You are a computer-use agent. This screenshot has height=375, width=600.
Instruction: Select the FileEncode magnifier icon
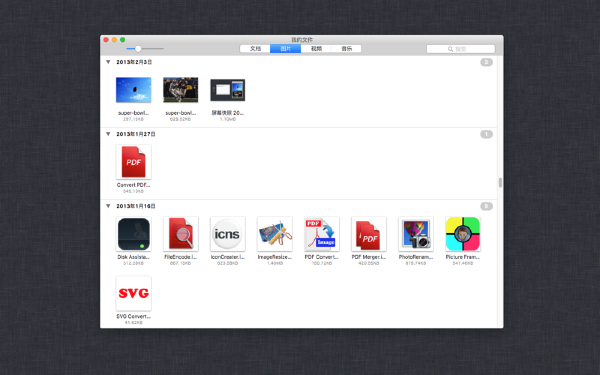click(x=181, y=234)
